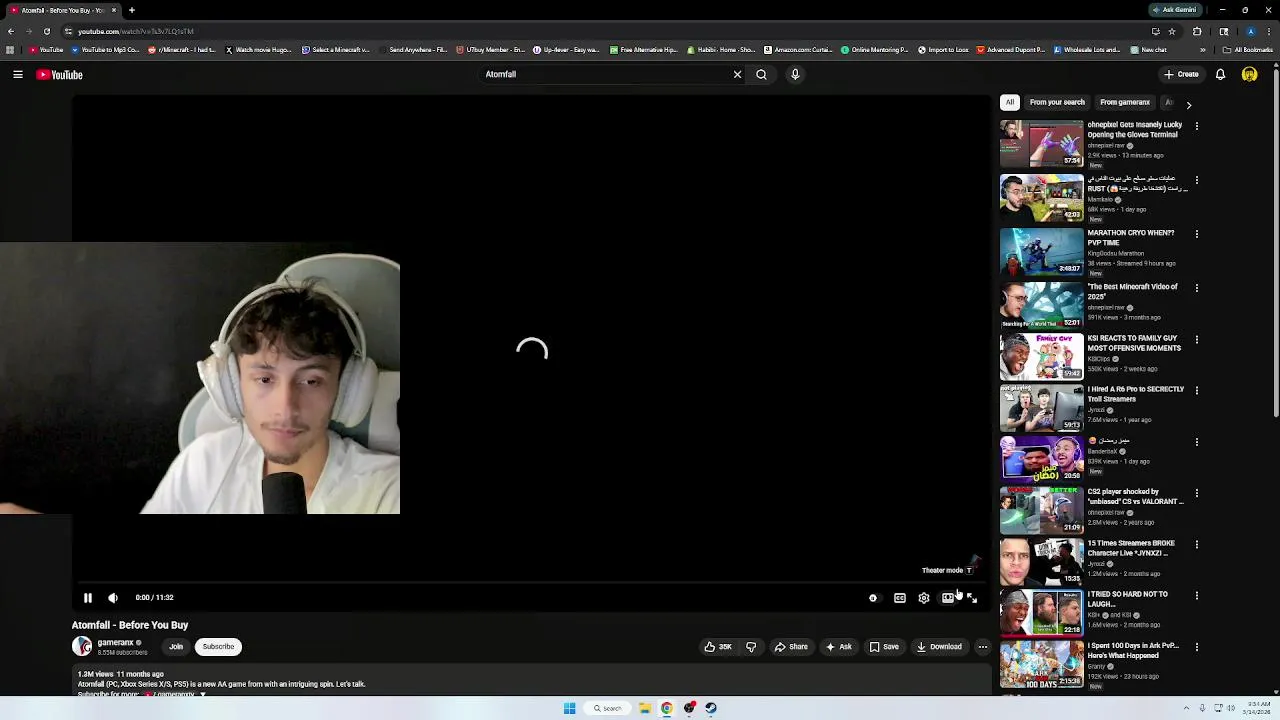Viewport: 1280px width, 720px height.
Task: Open MARATHON CRYO WHEN thumbnail
Action: pos(1041,251)
